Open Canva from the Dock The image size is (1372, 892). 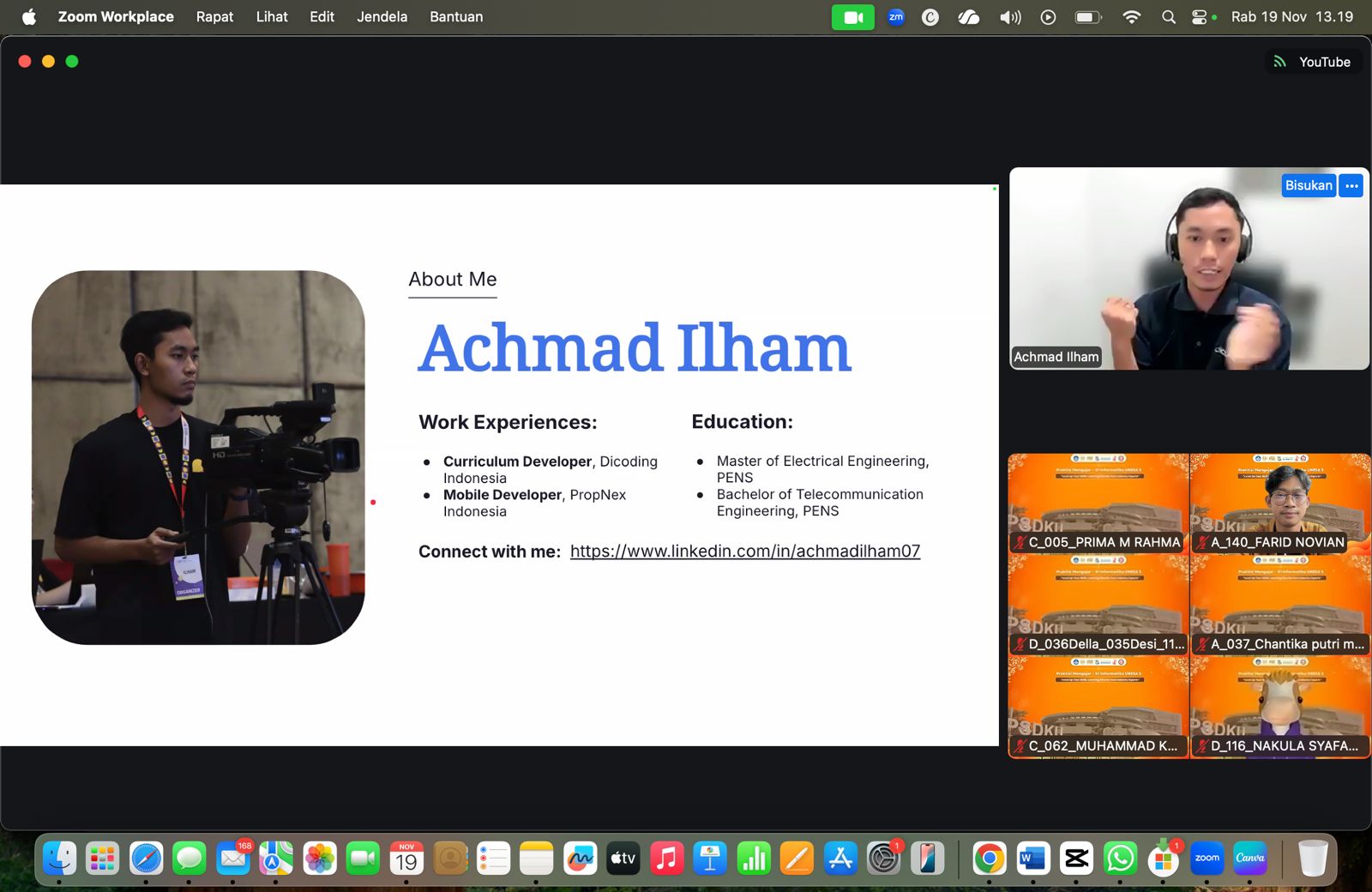(1249, 859)
